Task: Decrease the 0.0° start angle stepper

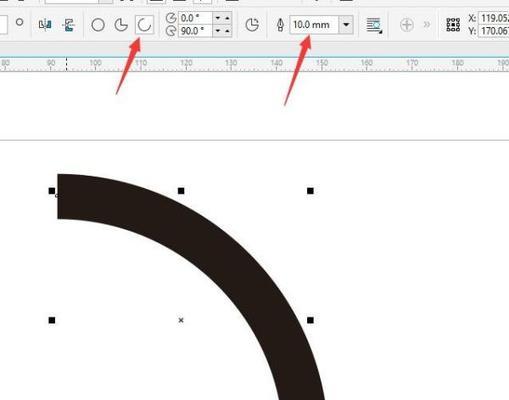Action: (x=218, y=18)
